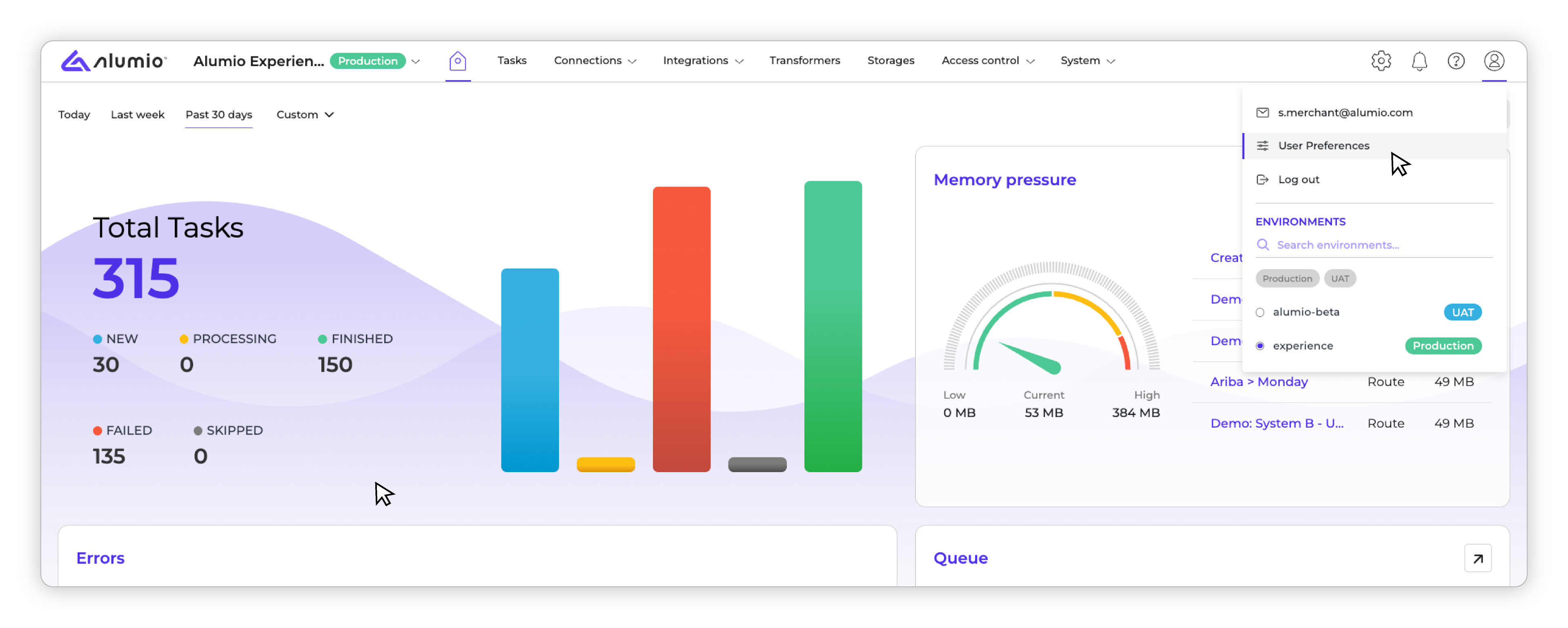Expand the Production environment selector chevron
The height and width of the screenshot is (628, 1568).
click(416, 62)
